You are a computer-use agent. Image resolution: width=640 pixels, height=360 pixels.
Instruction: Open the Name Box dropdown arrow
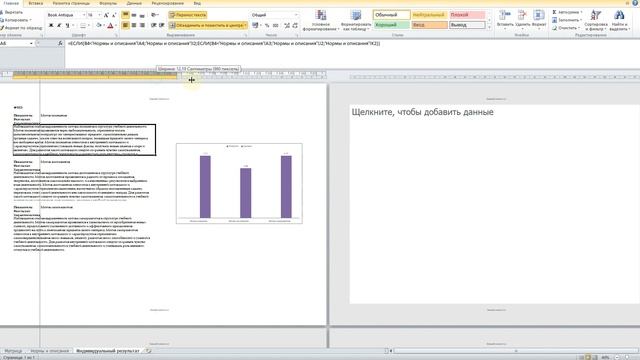pos(31,43)
